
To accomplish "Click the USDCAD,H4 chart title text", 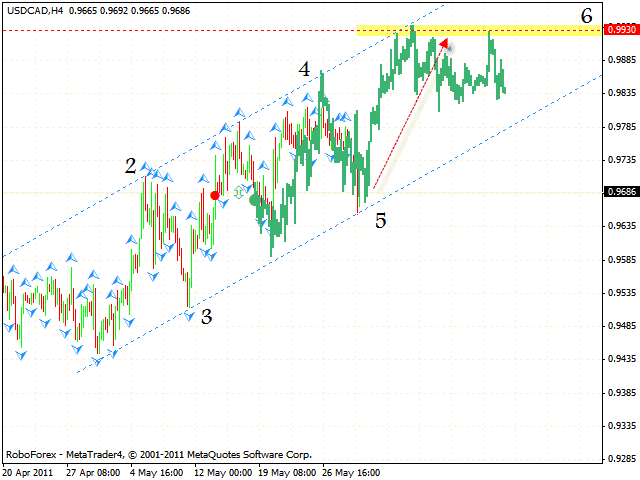I will pos(34,8).
